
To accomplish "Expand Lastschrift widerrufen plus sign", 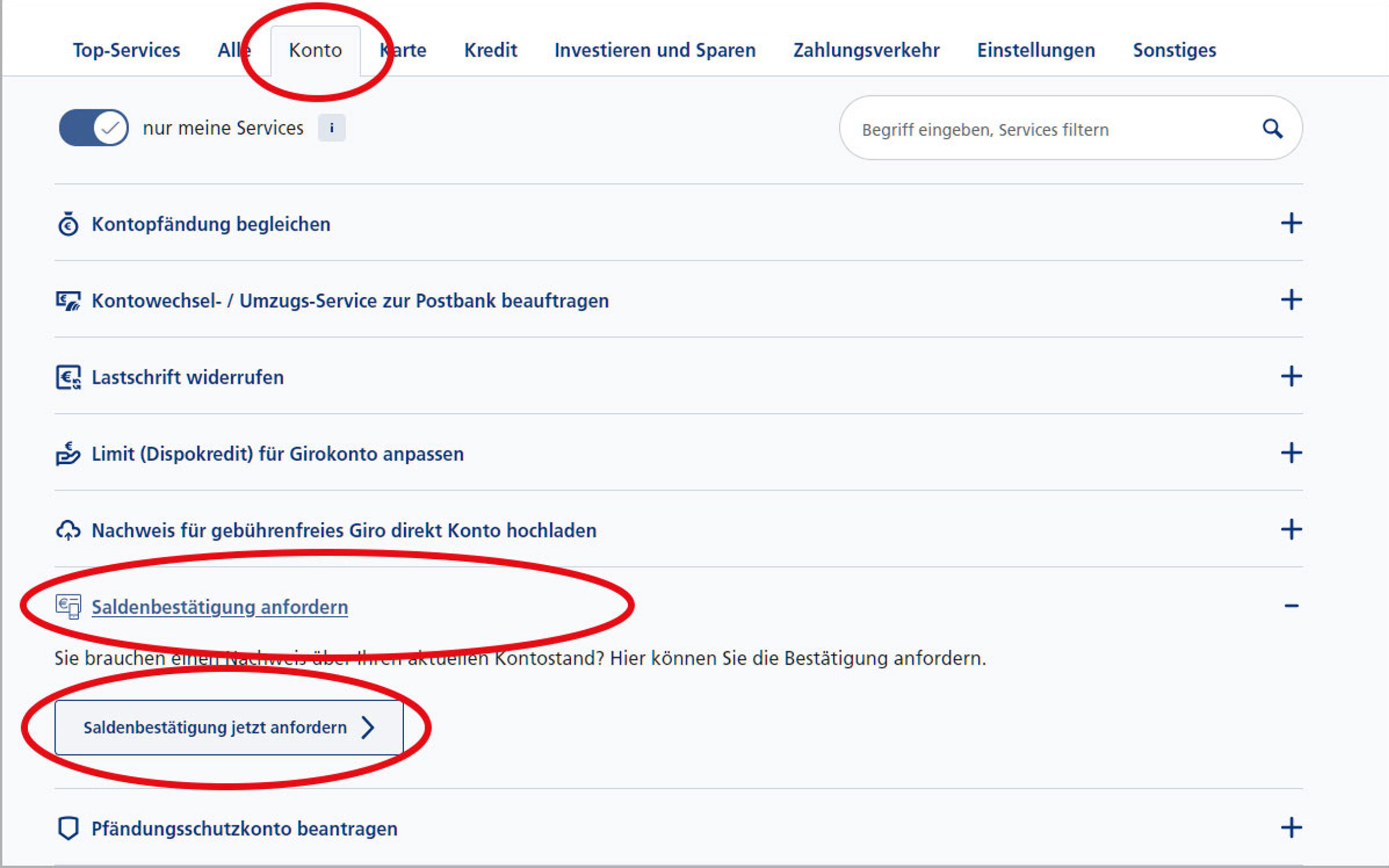I will [1291, 376].
